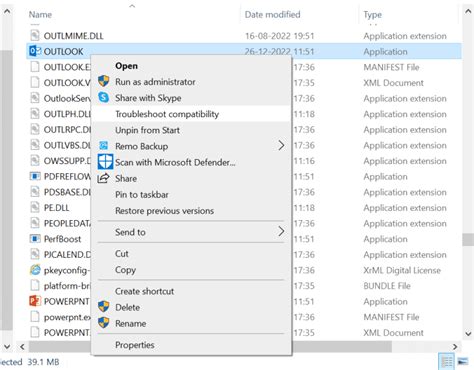Click the platform-br bundle file icon
This screenshot has height=370, width=474.
point(35,285)
